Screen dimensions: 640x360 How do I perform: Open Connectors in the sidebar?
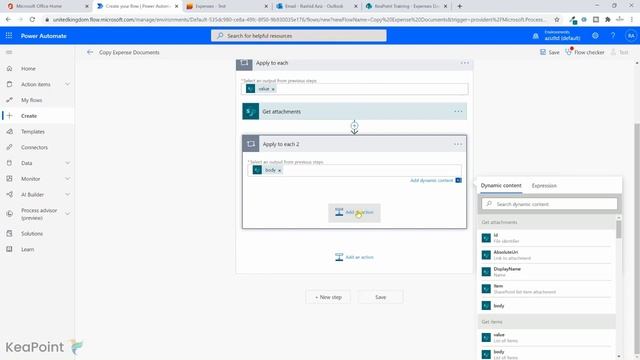click(x=34, y=147)
